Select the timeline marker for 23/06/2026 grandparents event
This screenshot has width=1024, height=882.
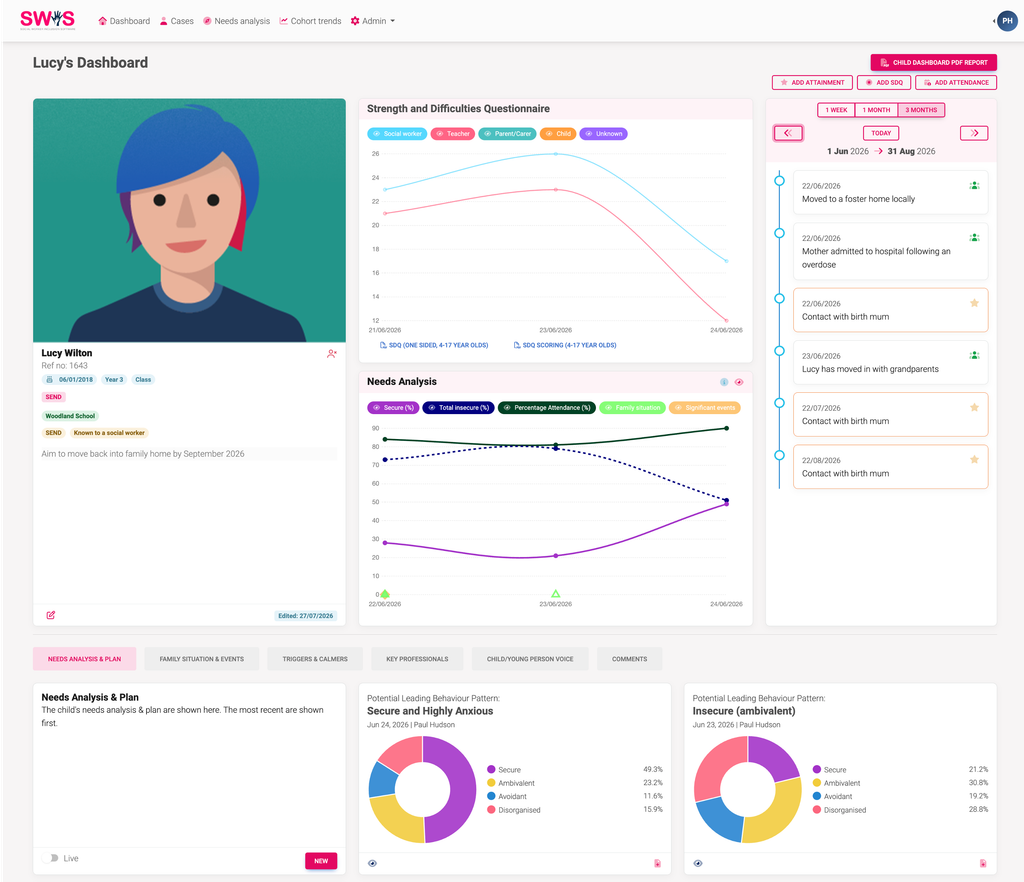779,351
